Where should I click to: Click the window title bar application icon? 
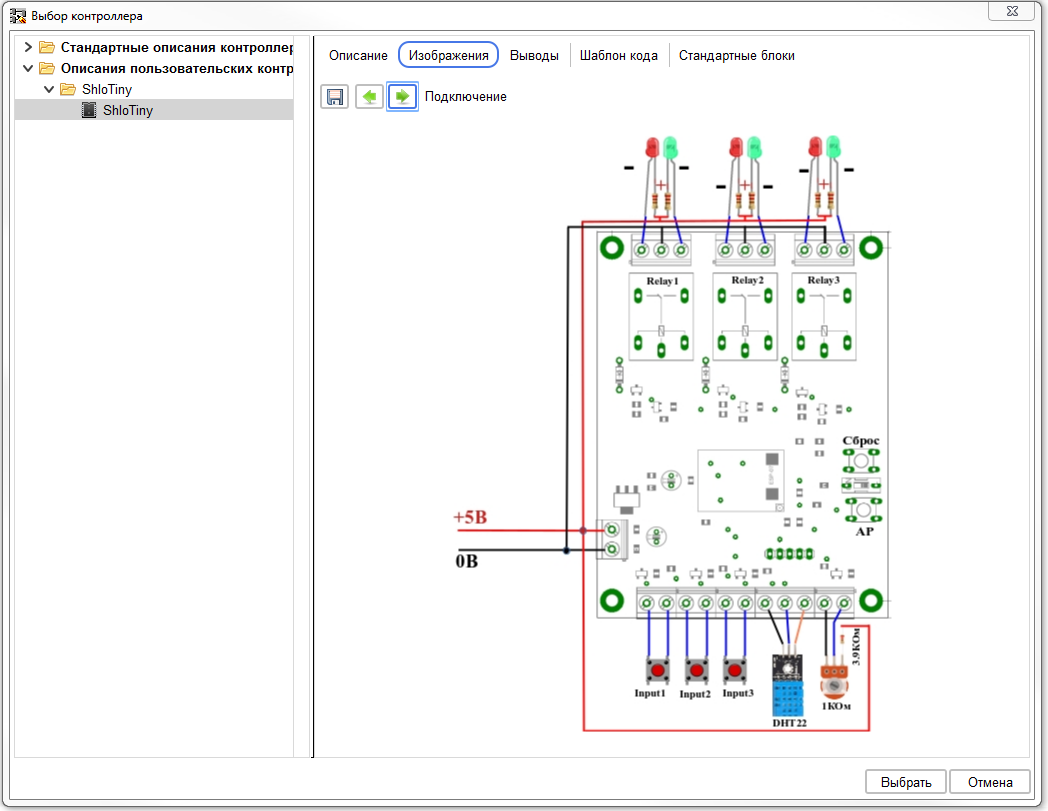[x=18, y=15]
